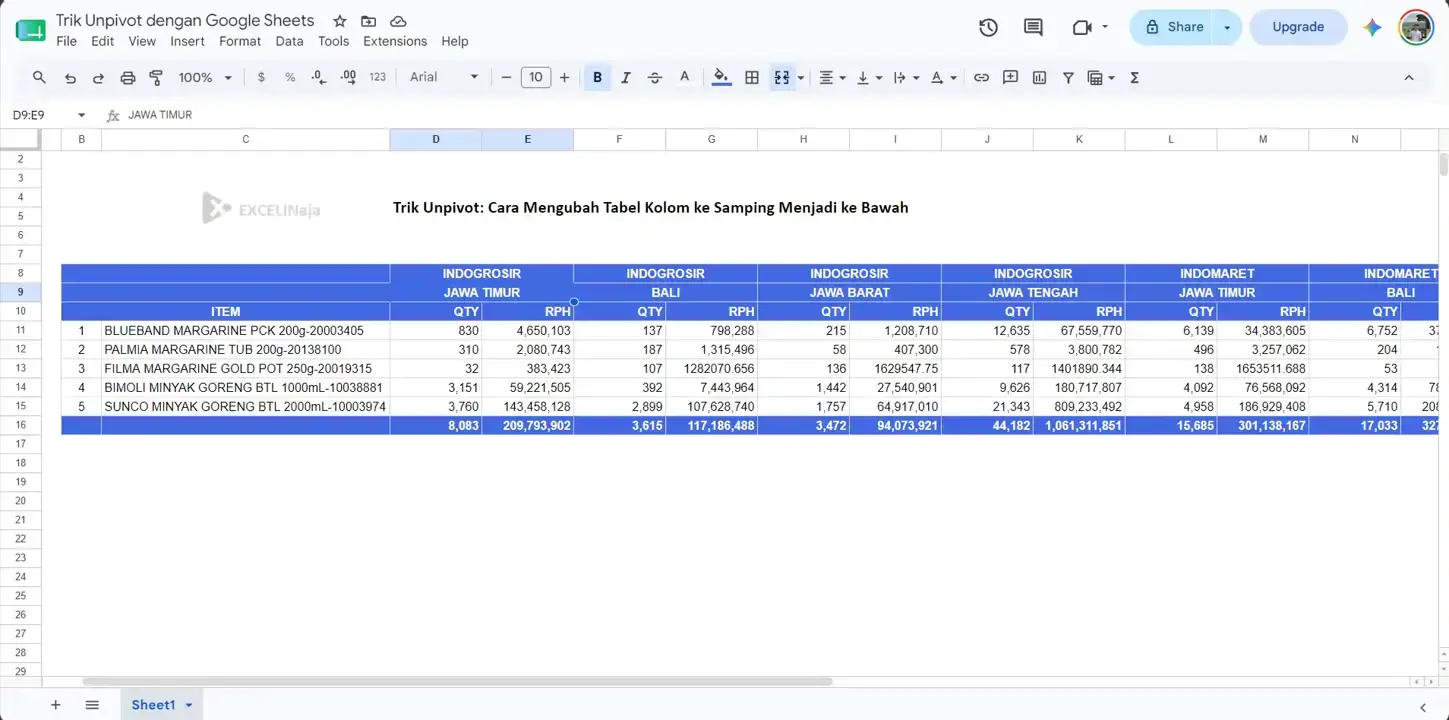Format selection as percent
This screenshot has height=720, width=1449.
tap(290, 77)
